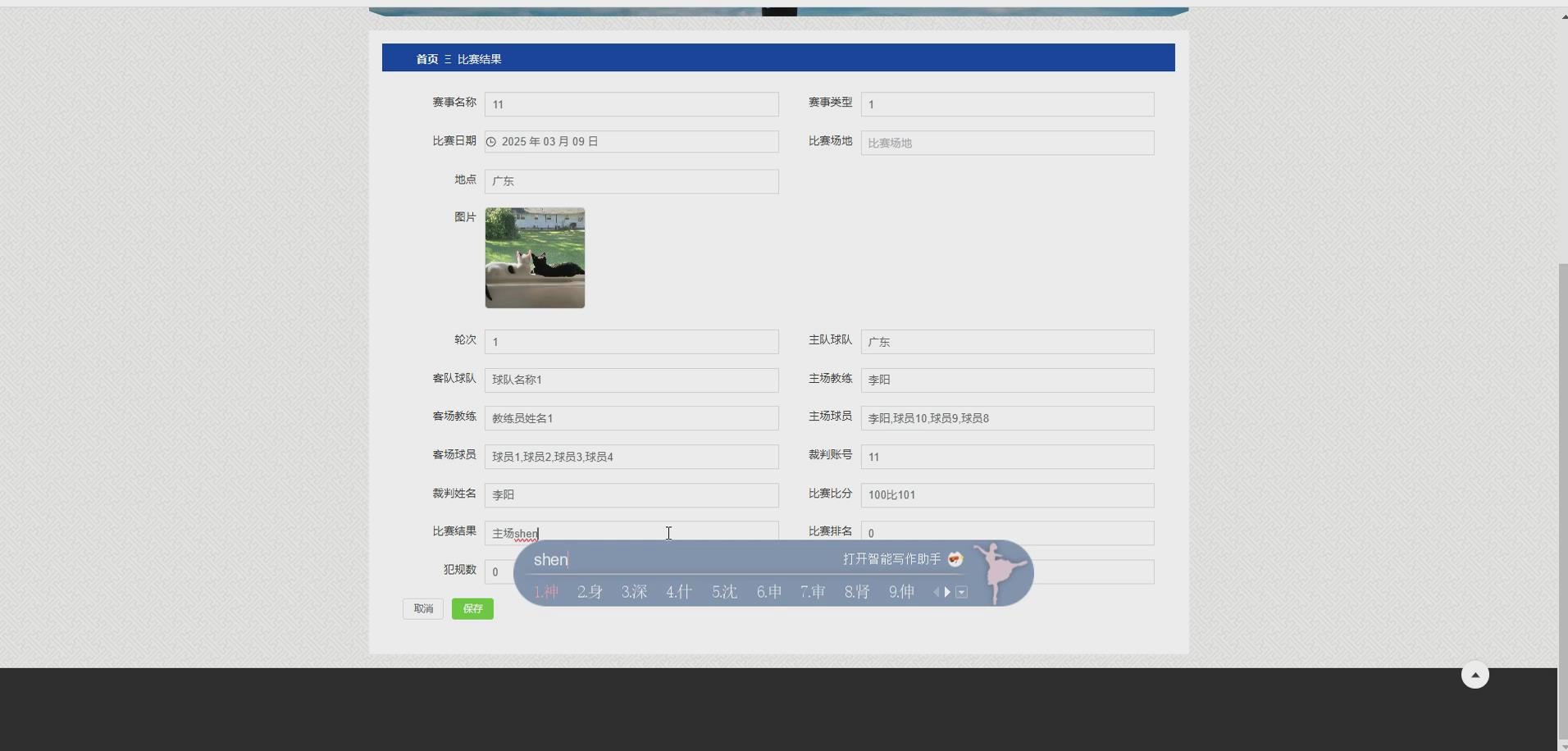
Task: Open the 比赛日期 date field
Action: tap(631, 142)
